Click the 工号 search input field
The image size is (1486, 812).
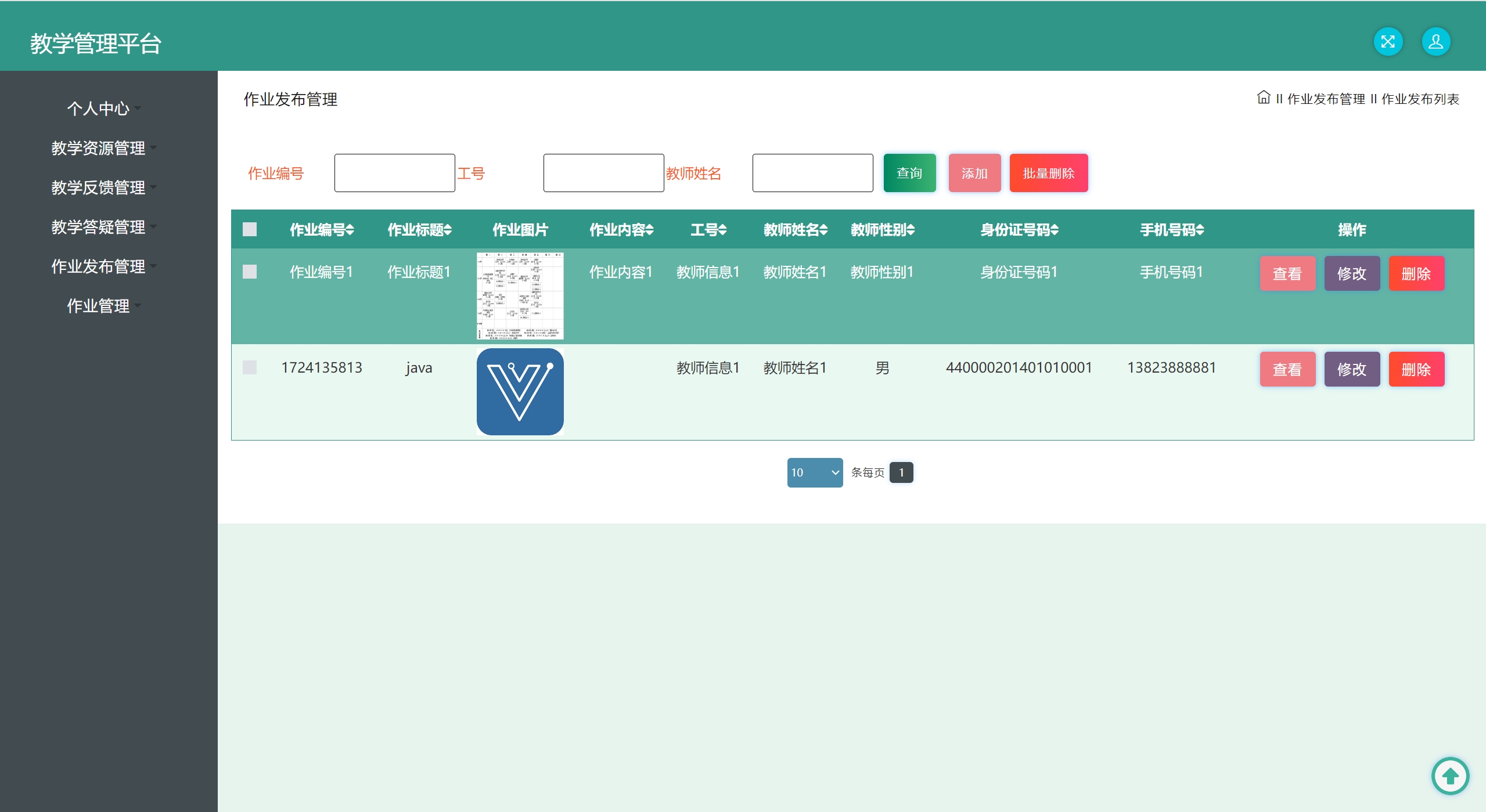click(x=603, y=173)
